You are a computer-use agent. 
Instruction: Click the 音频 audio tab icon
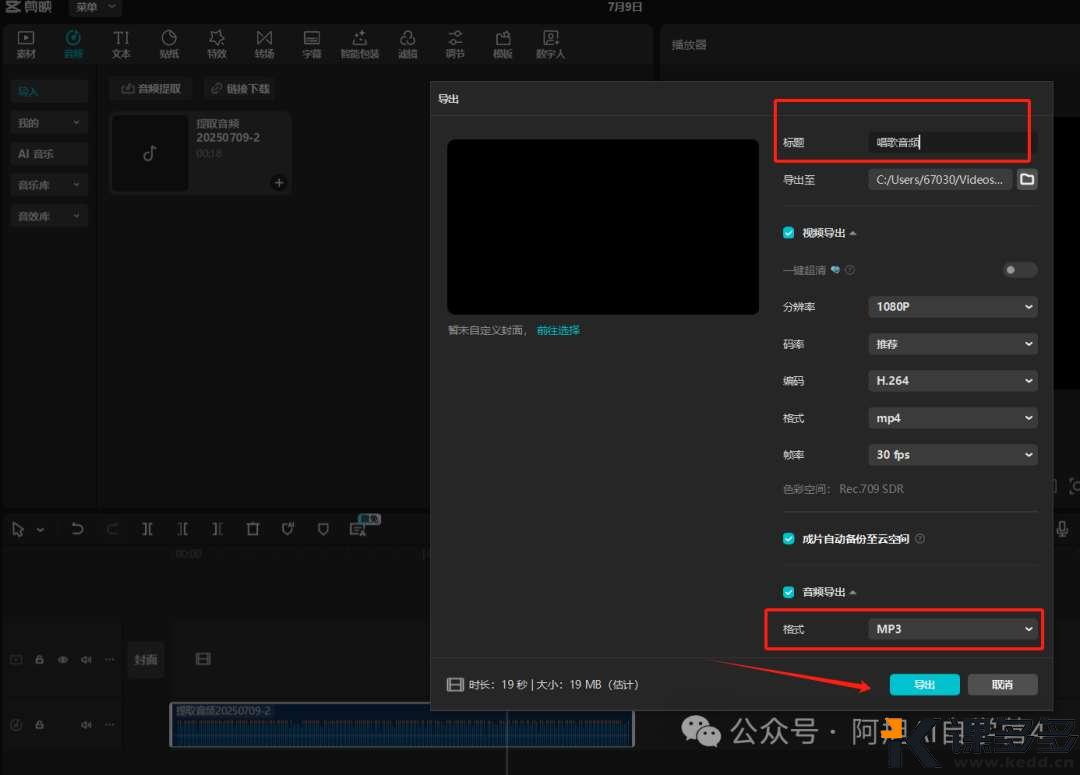click(73, 38)
